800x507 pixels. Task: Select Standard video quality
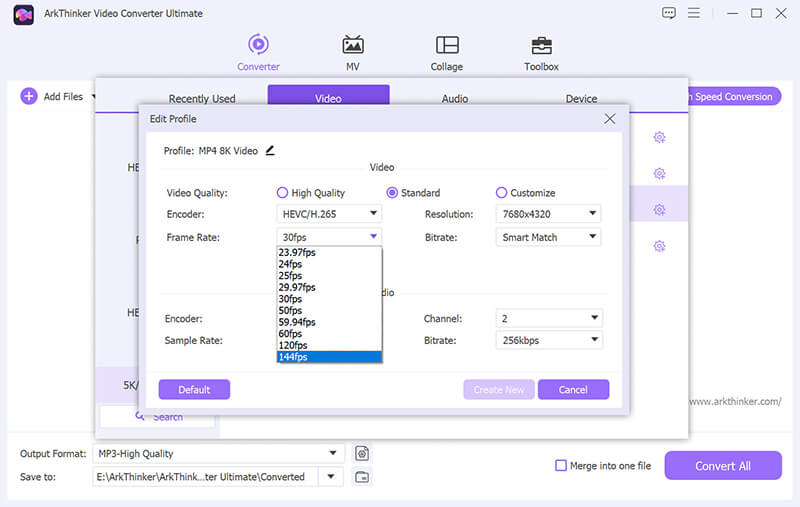pyautogui.click(x=392, y=193)
